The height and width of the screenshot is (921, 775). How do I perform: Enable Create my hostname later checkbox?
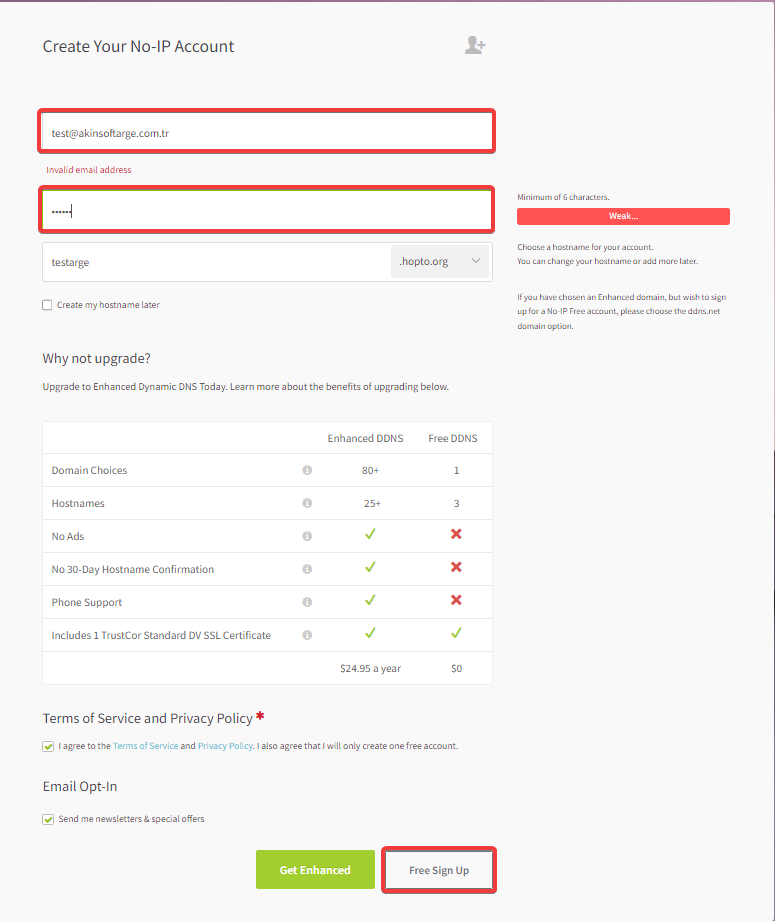pyautogui.click(x=47, y=305)
